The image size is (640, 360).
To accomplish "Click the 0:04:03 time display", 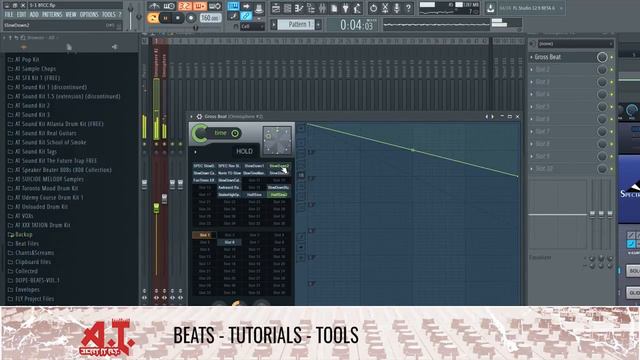I will click(356, 25).
